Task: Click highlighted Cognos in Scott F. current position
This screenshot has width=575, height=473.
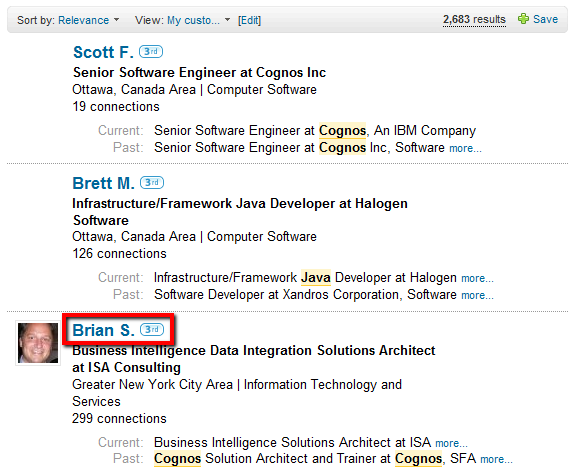Action: pyautogui.click(x=343, y=131)
